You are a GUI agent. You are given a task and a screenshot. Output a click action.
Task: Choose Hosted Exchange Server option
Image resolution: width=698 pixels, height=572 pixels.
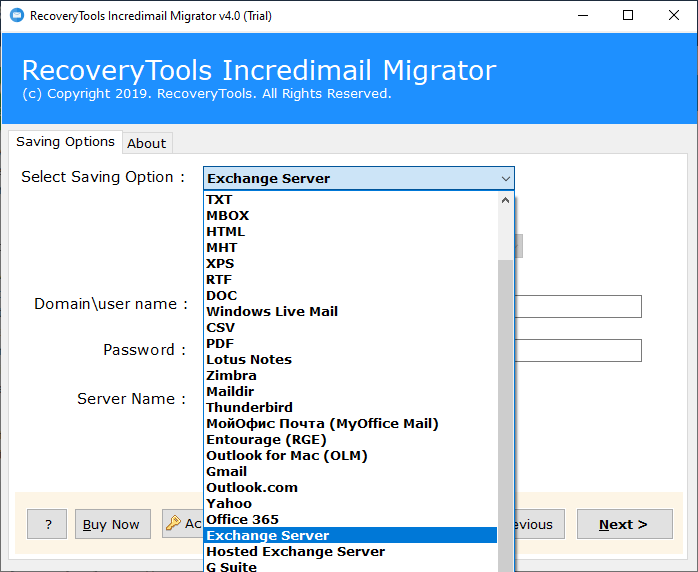[350, 552]
